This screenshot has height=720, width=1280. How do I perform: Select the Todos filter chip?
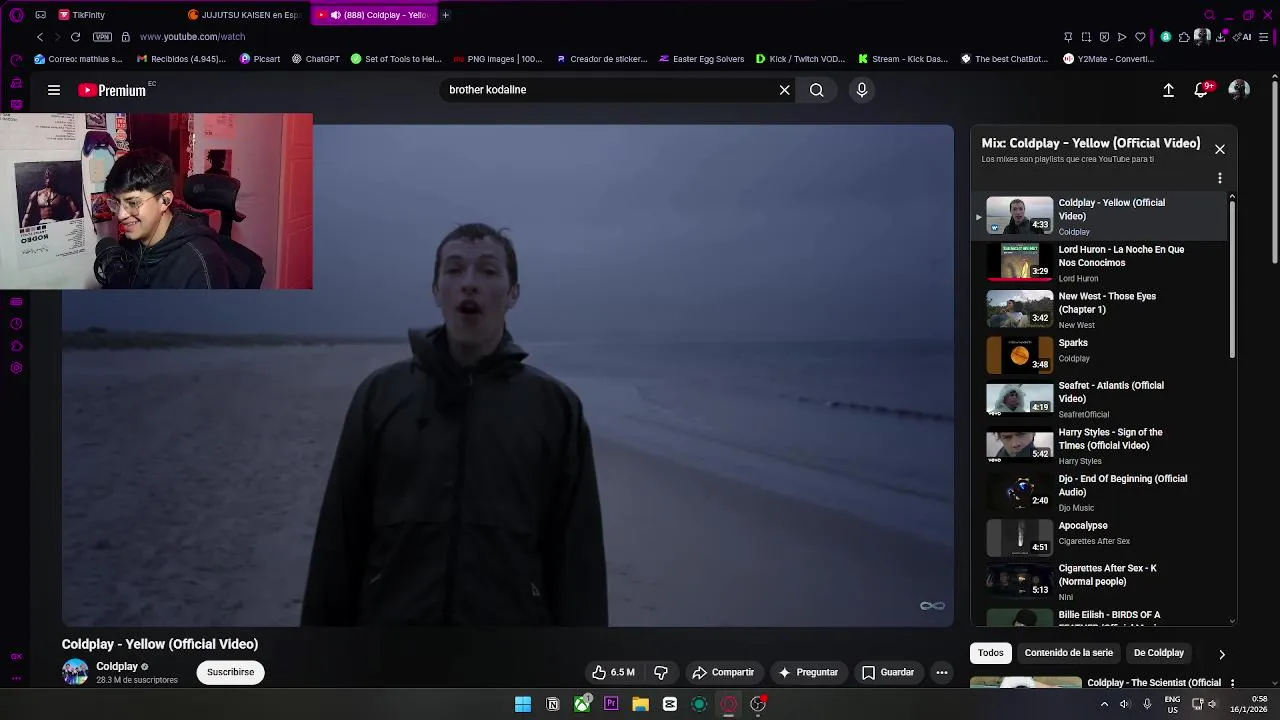click(991, 653)
